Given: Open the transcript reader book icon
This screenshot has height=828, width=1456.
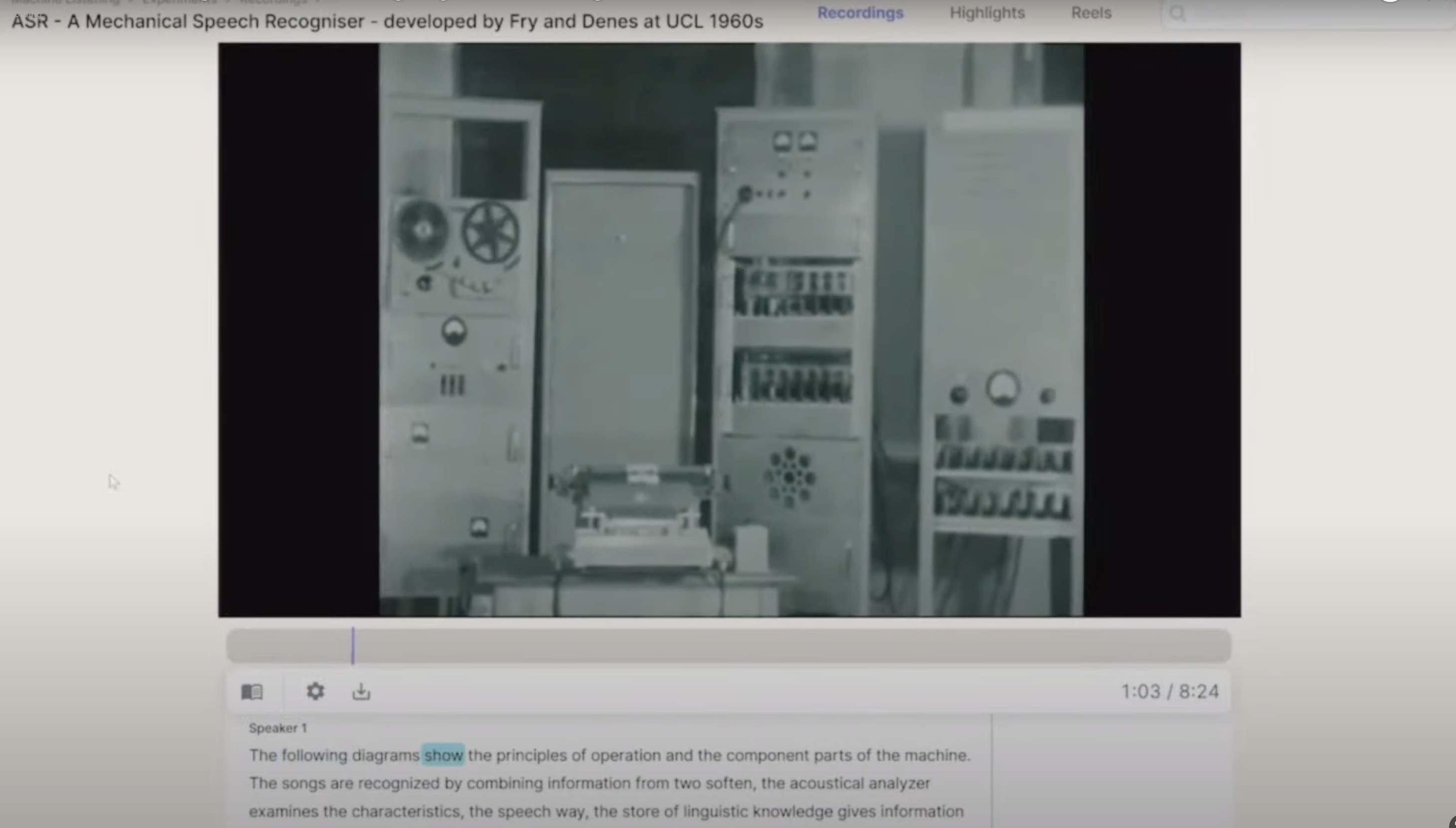Looking at the screenshot, I should click(x=252, y=691).
